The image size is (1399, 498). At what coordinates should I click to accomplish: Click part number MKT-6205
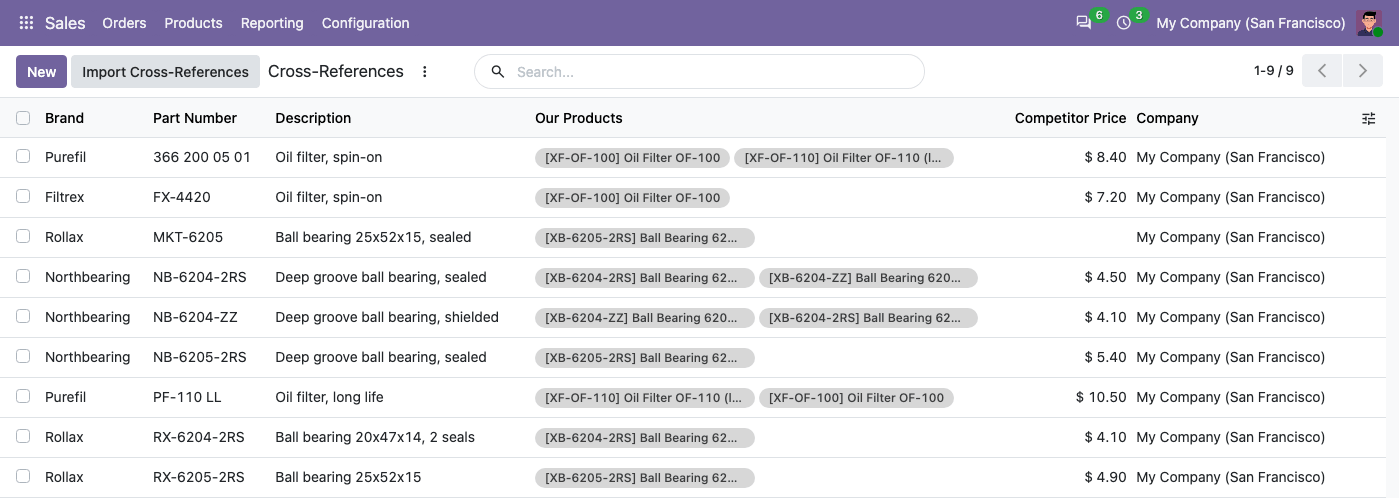188,237
